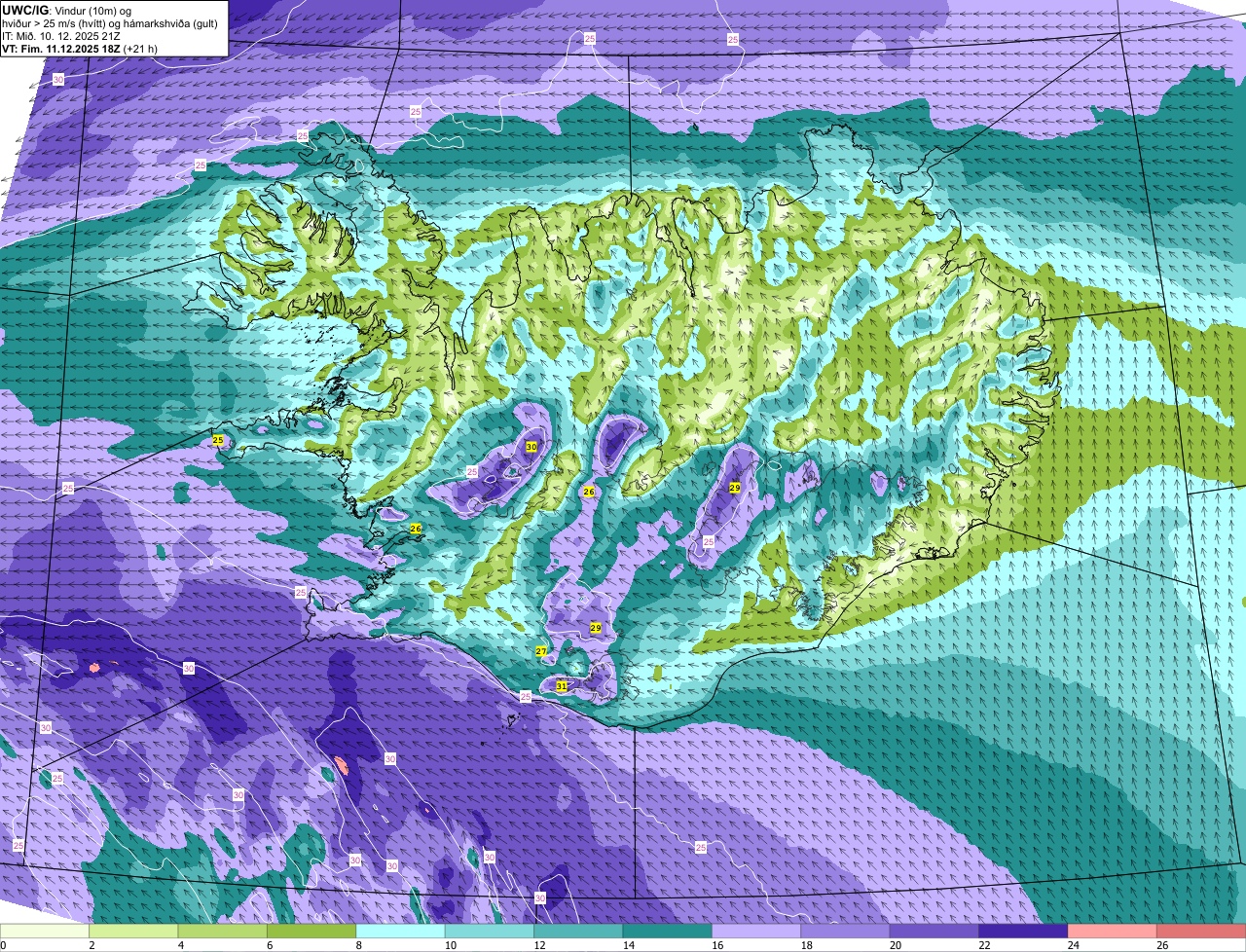Click the yellow max gust label 30

click(531, 447)
